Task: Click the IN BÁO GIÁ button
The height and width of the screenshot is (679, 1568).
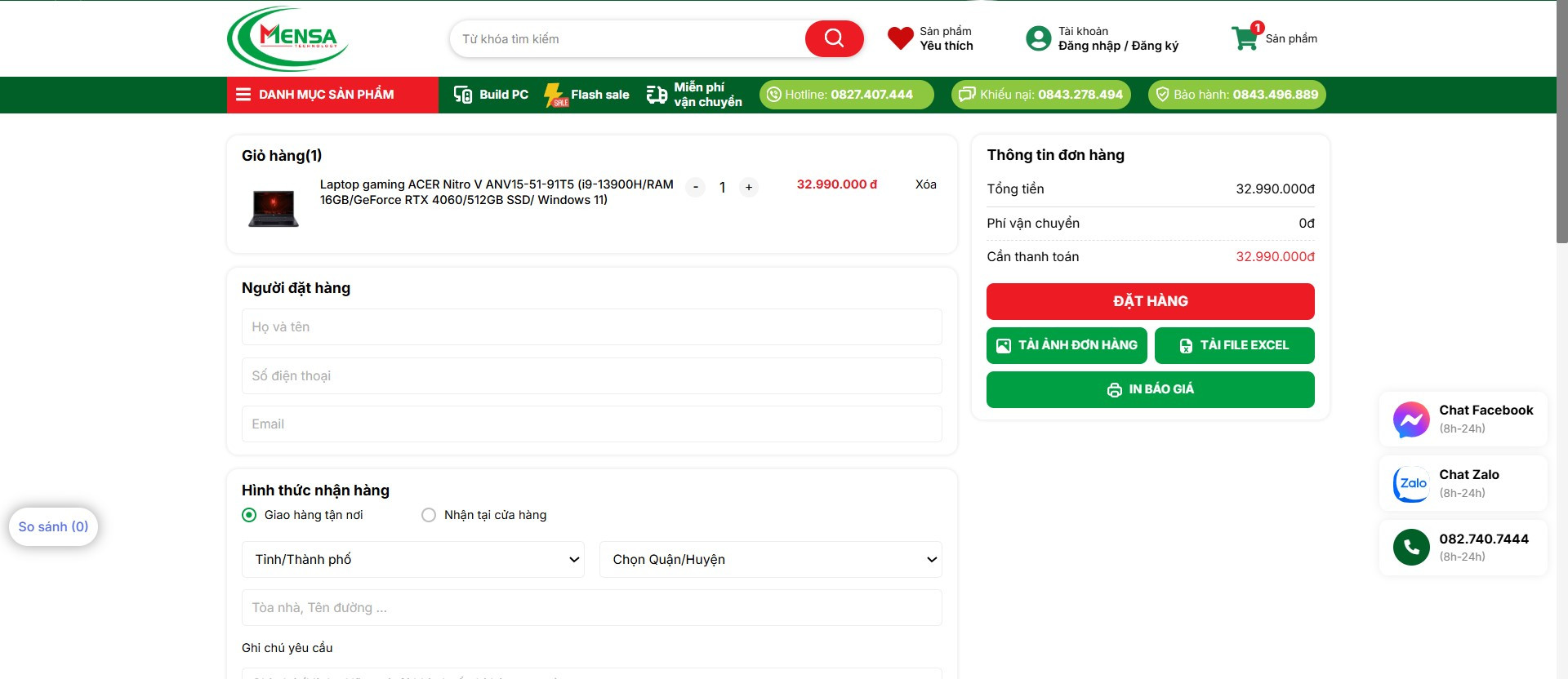Action: point(1151,389)
